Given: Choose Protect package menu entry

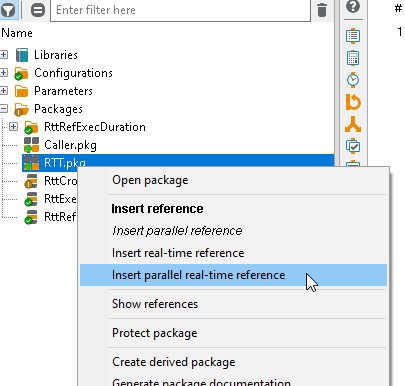Looking at the screenshot, I should coord(155,333).
